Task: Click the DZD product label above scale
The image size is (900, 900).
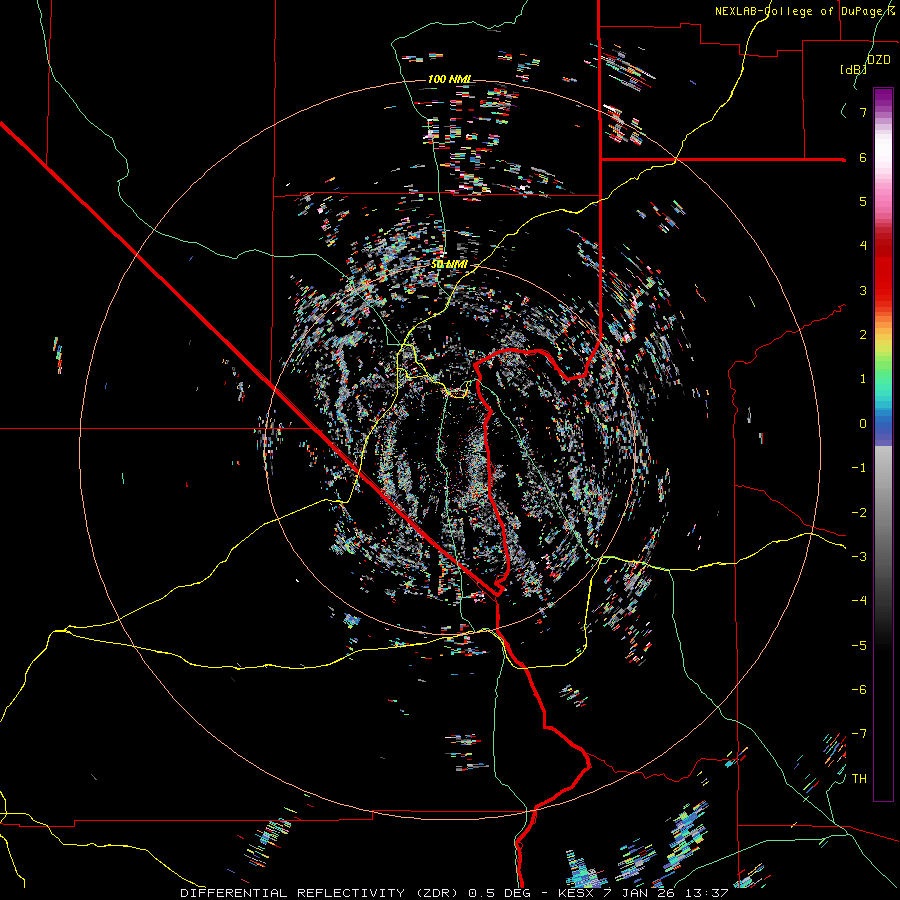Action: click(x=879, y=60)
